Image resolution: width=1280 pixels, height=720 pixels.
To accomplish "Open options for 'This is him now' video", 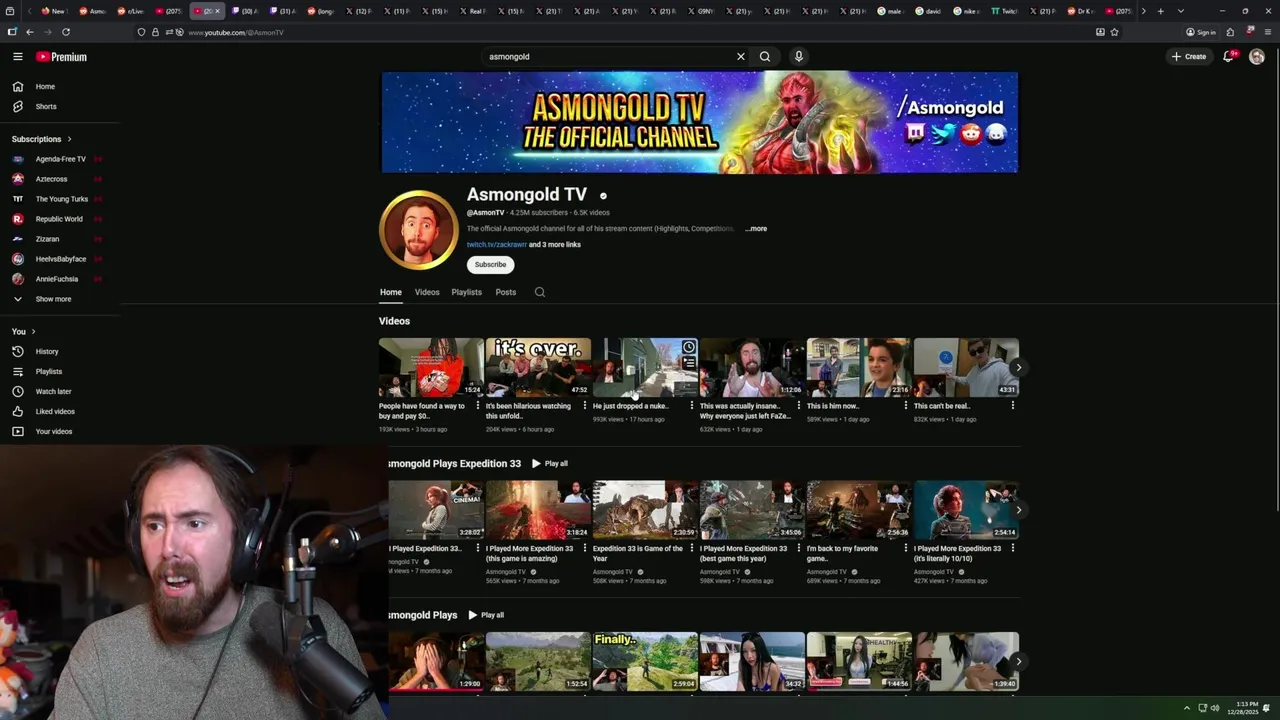I will 906,406.
